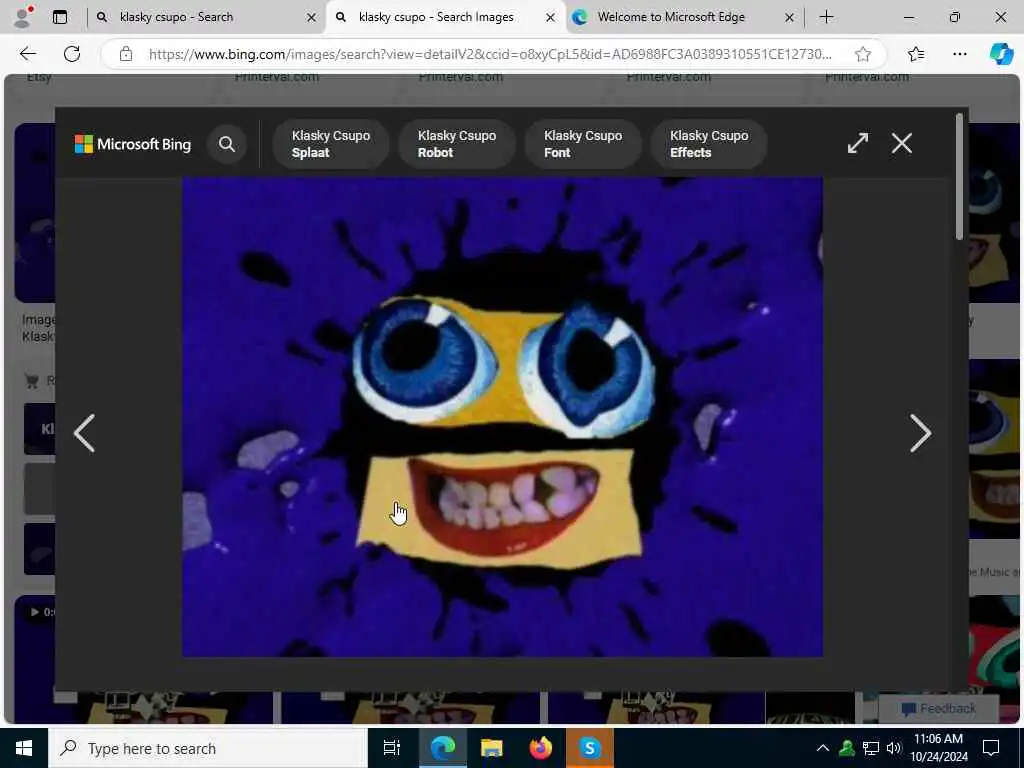Open Task View on the taskbar
This screenshot has height=768, width=1024.
point(392,748)
